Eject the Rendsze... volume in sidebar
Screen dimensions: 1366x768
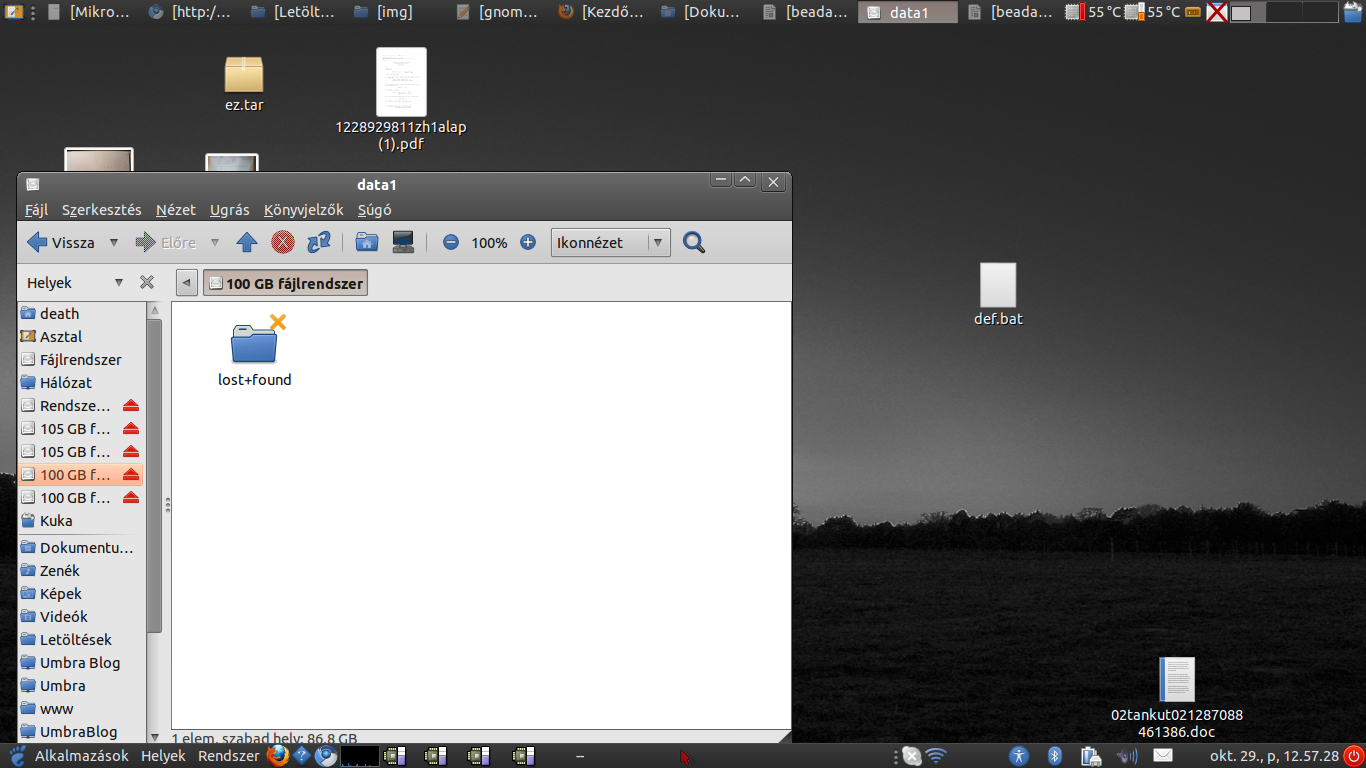click(x=130, y=406)
